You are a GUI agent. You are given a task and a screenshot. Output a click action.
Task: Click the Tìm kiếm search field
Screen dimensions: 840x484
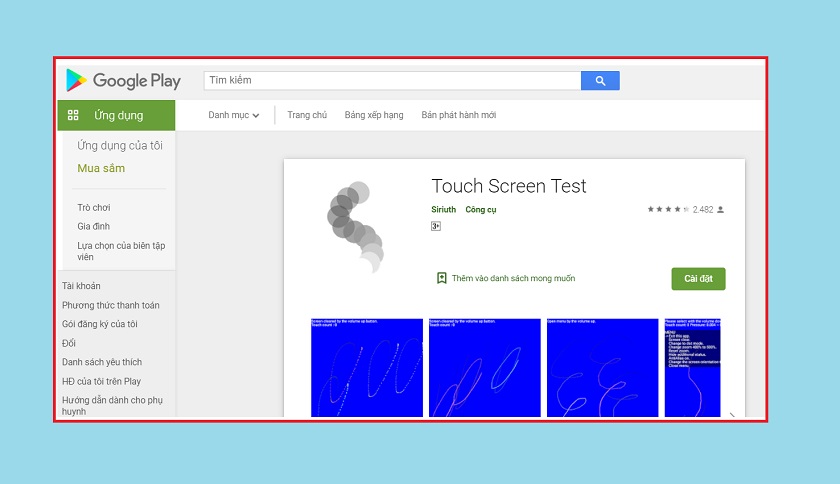click(392, 80)
